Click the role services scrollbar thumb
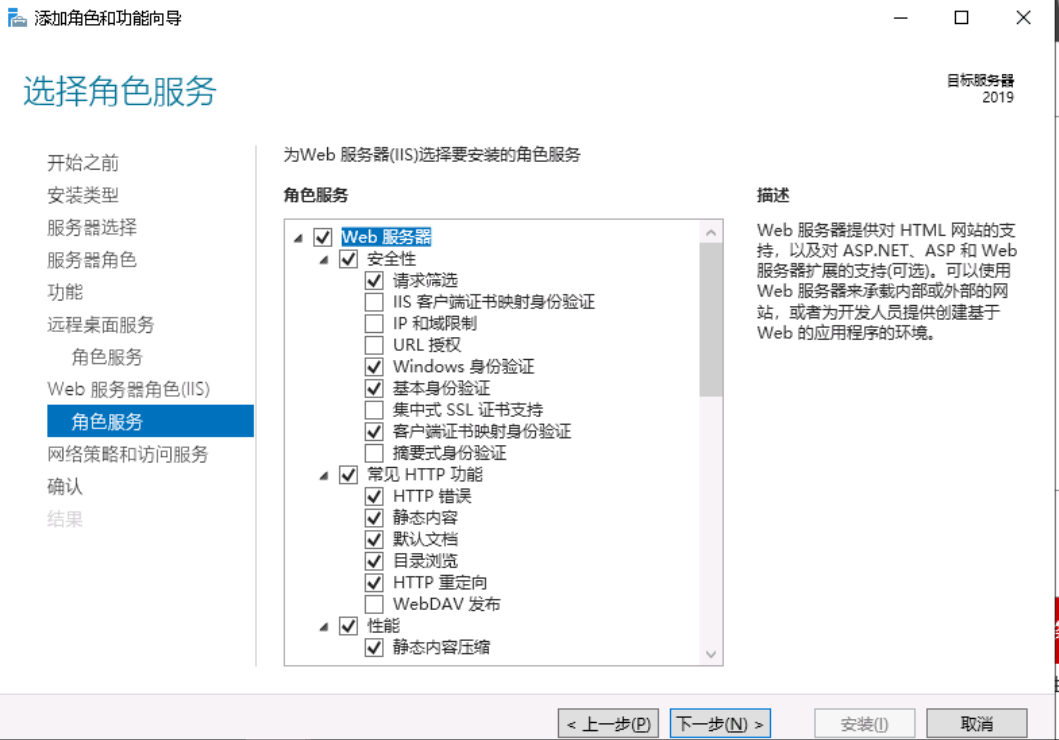 point(711,320)
